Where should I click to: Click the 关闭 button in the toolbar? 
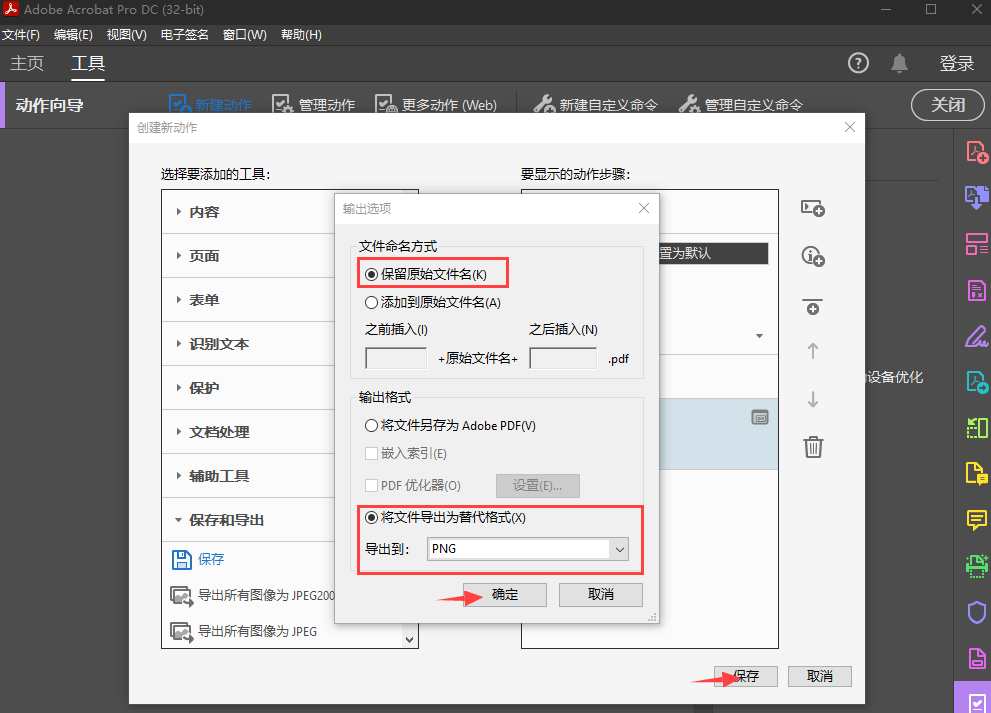[x=947, y=105]
